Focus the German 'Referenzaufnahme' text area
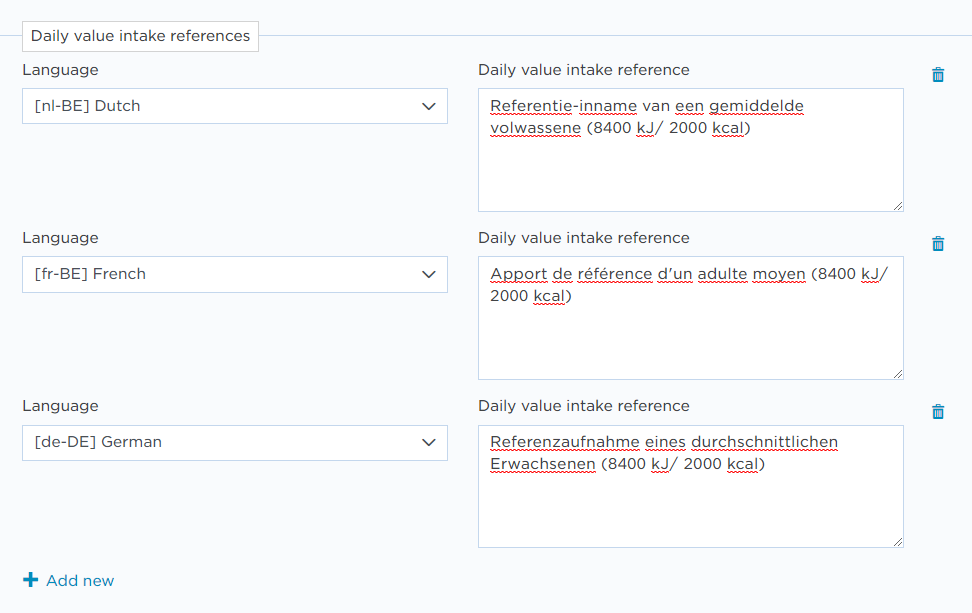Image resolution: width=972 pixels, height=613 pixels. [x=691, y=487]
